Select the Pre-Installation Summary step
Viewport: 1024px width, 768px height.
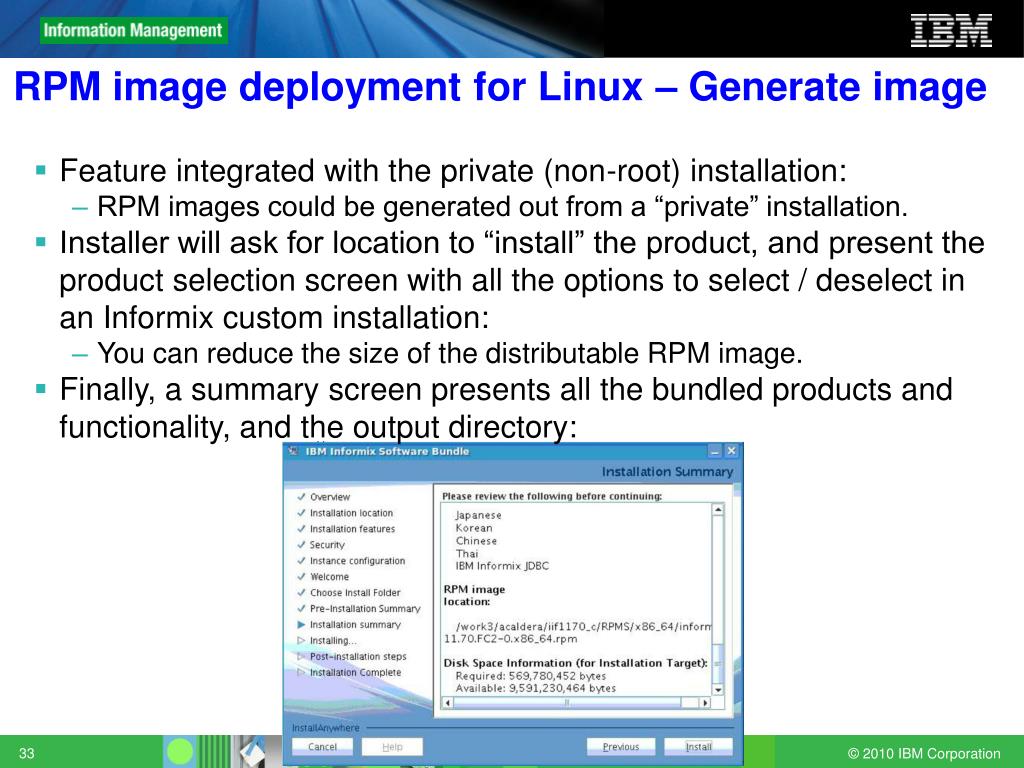coord(365,609)
